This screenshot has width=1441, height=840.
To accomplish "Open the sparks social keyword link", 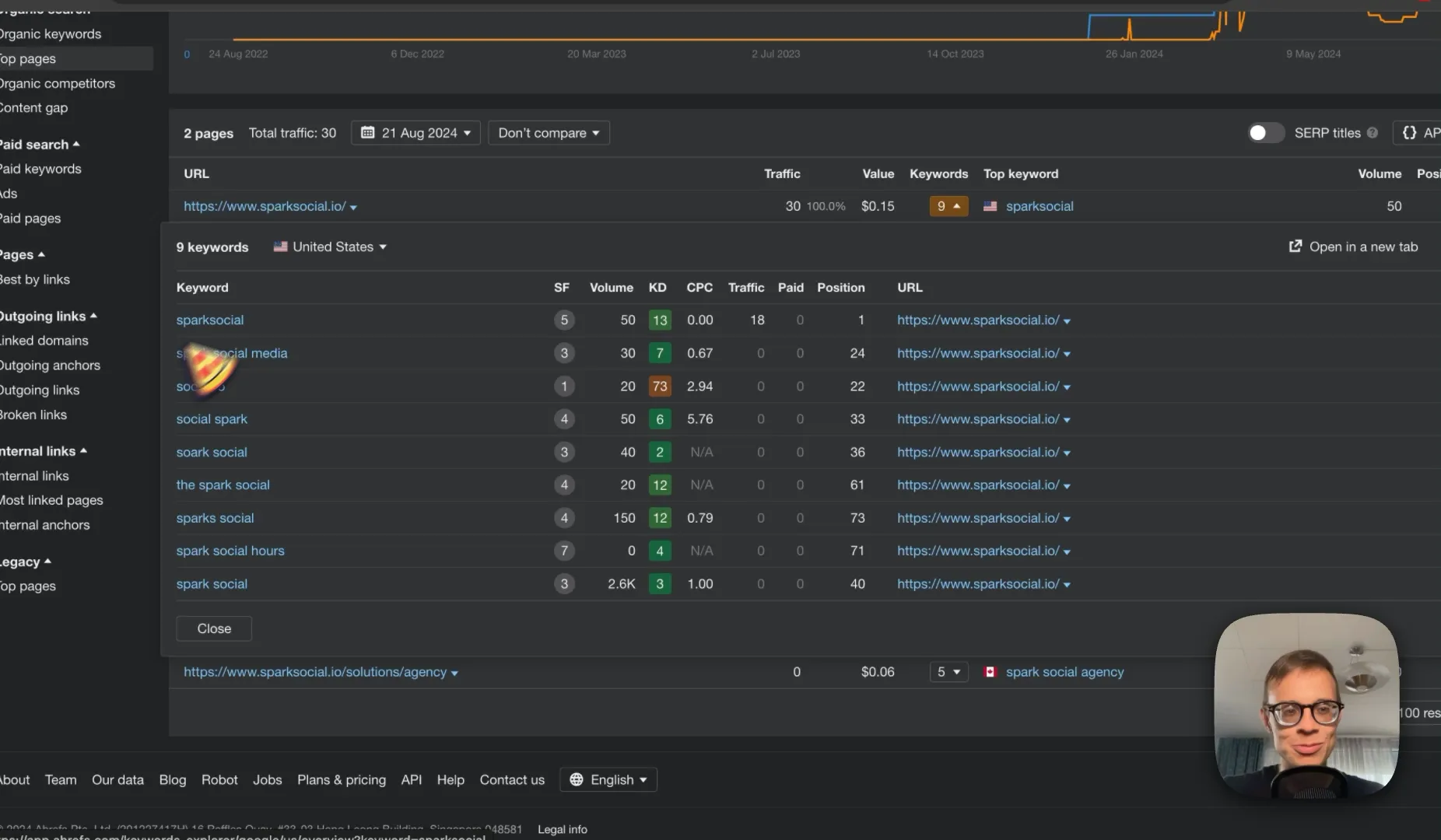I will (215, 518).
